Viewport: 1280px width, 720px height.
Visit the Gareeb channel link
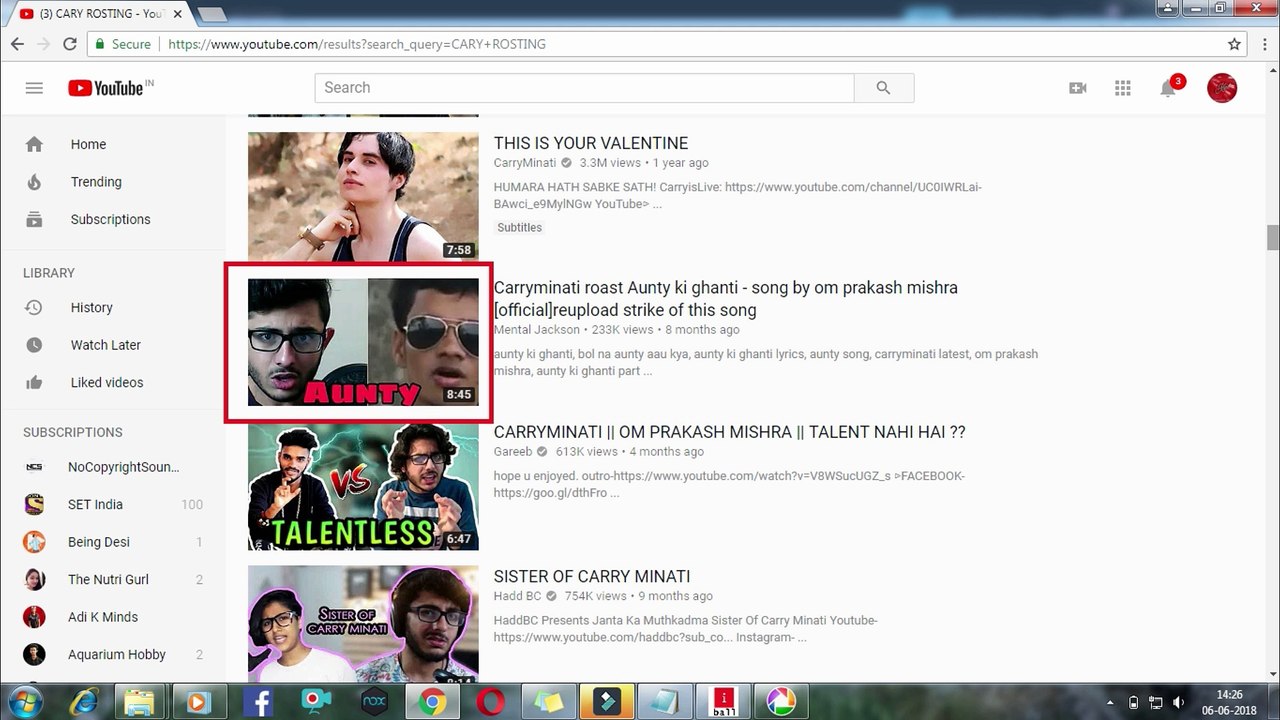513,452
